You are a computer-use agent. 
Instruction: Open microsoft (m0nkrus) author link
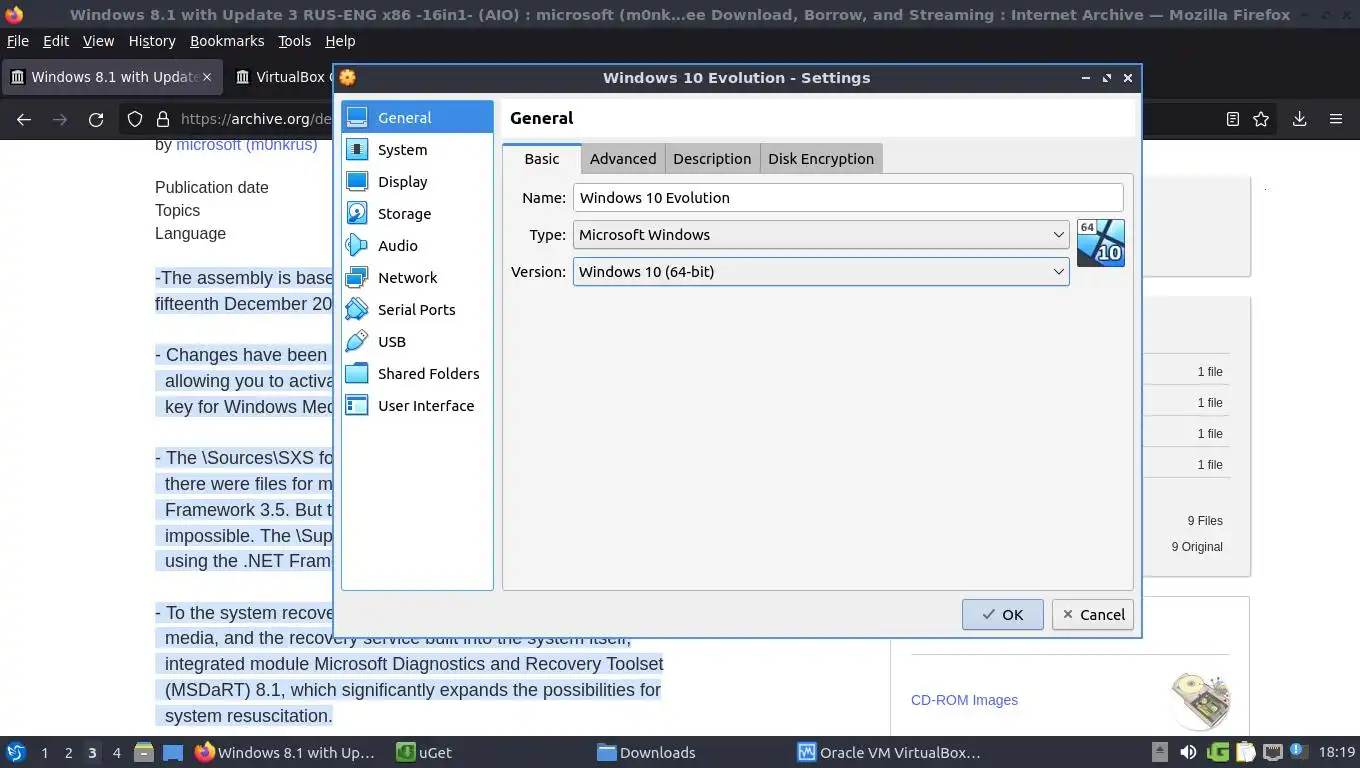[x=247, y=144]
